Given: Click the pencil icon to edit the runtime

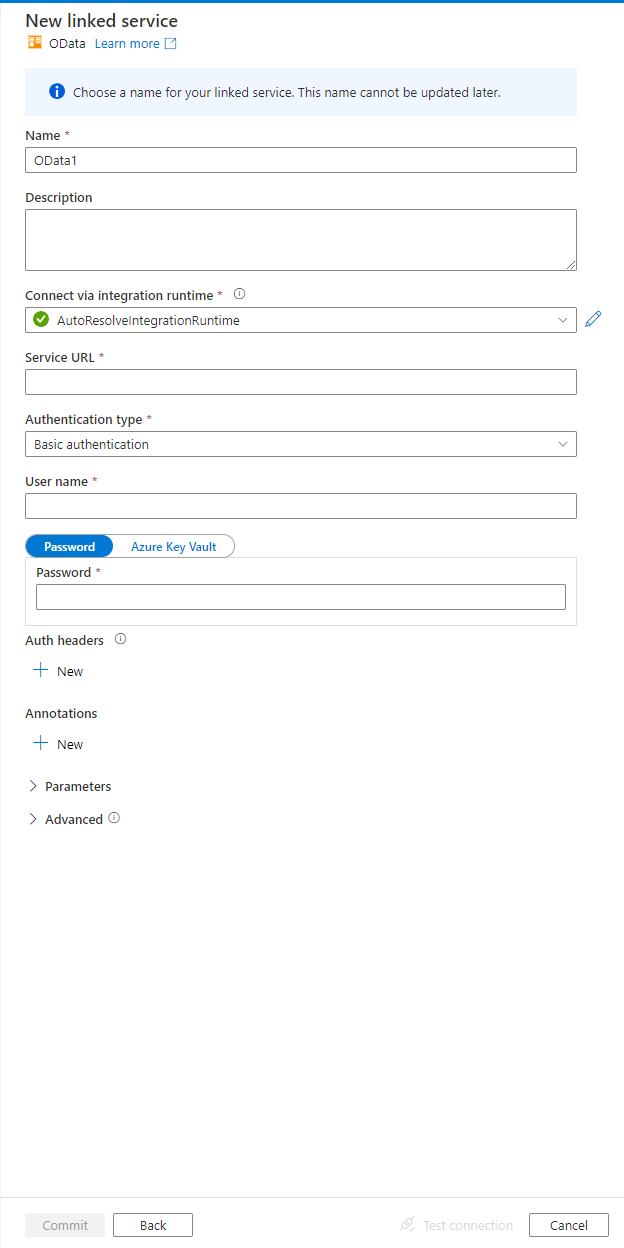Looking at the screenshot, I should [x=594, y=318].
